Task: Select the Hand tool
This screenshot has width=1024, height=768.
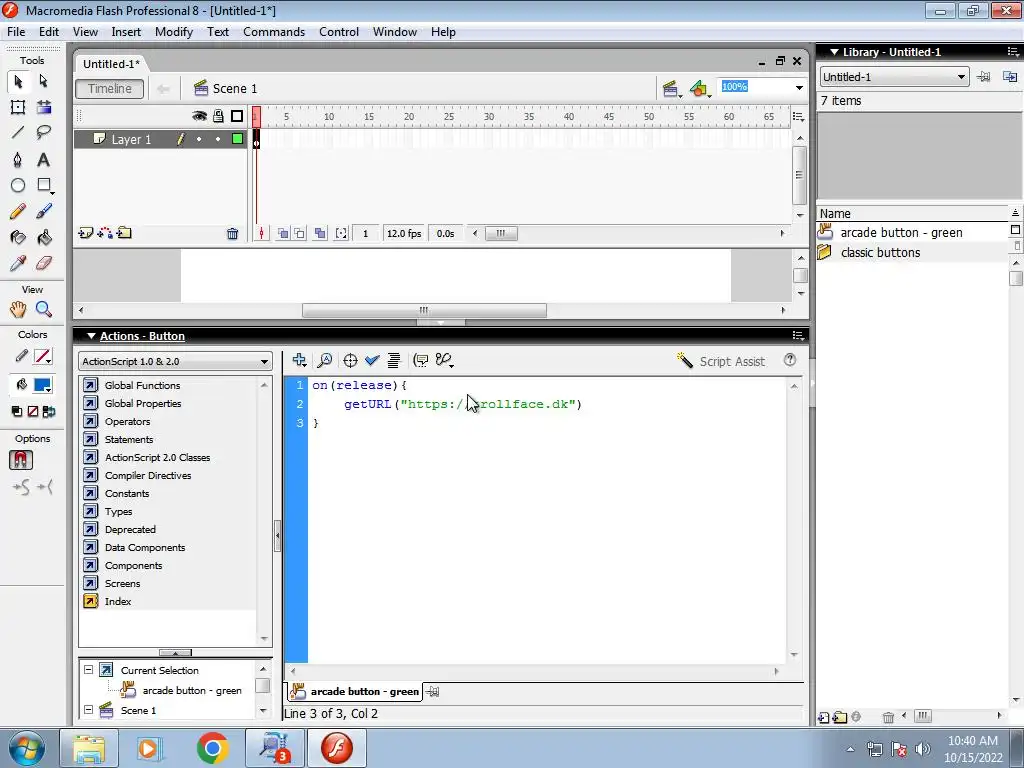Action: click(18, 309)
